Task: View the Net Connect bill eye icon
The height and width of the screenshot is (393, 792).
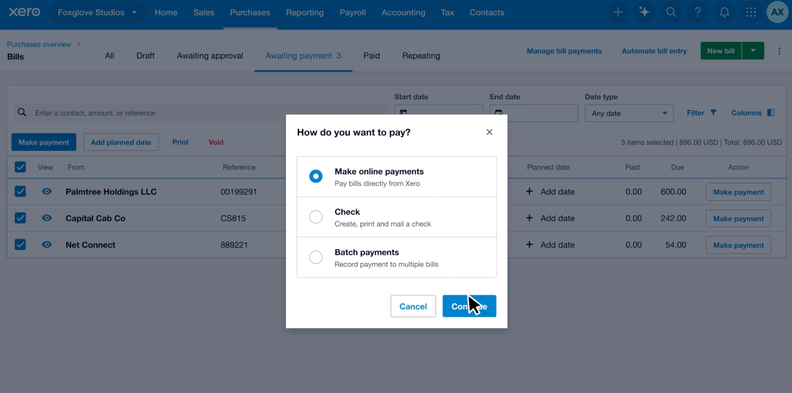Action: pyautogui.click(x=46, y=244)
